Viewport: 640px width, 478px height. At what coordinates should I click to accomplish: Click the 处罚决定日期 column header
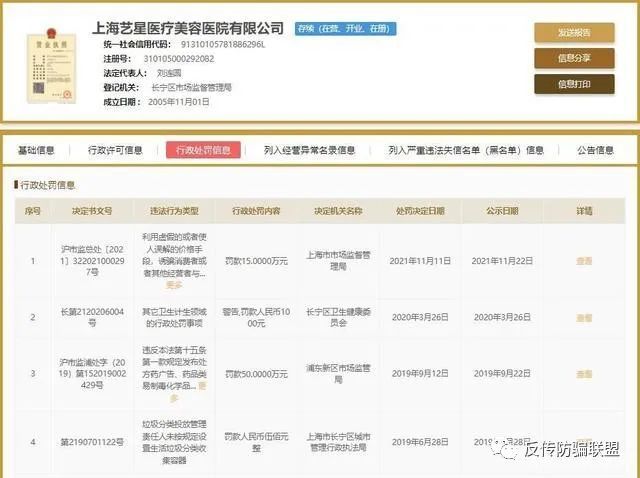[x=420, y=211]
